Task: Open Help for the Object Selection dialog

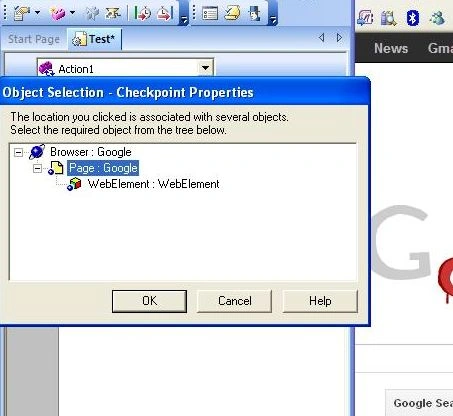Action: (x=320, y=301)
